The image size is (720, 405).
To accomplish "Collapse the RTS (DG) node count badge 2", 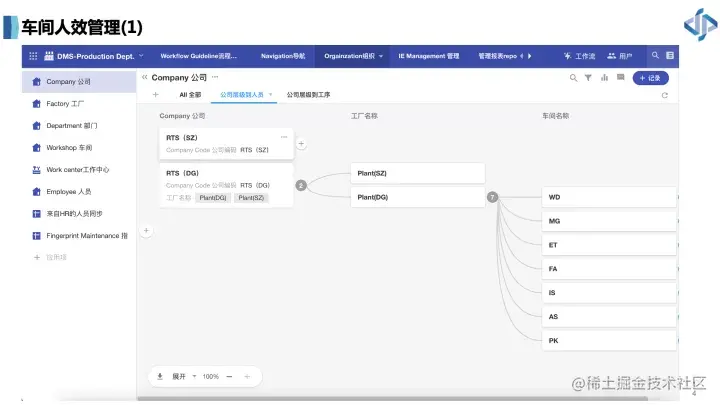I will pos(301,186).
